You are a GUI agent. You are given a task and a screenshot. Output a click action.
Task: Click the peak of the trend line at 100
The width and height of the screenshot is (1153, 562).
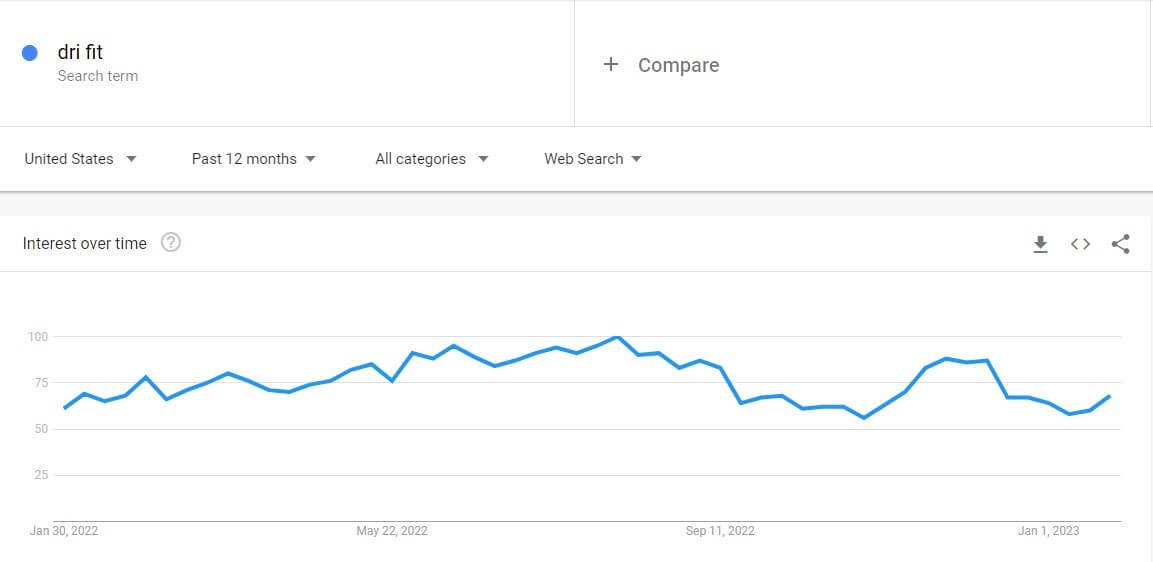(618, 337)
